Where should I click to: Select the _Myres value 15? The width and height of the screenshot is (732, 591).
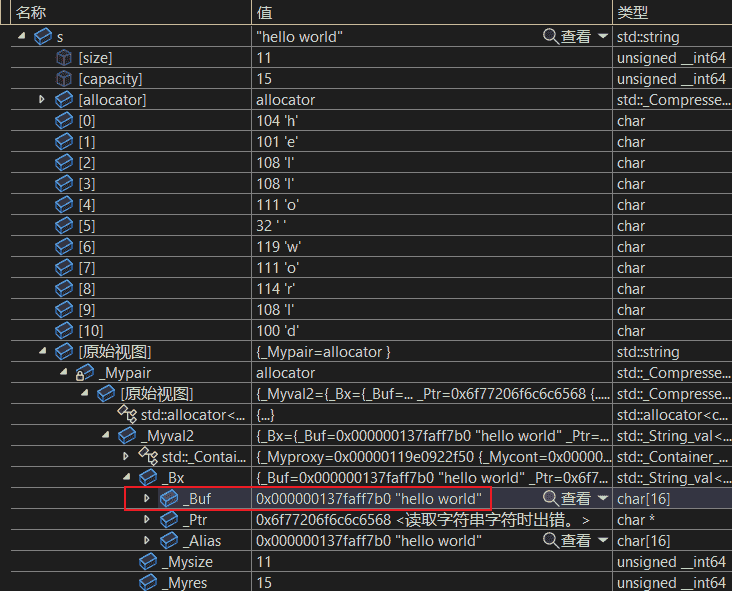(264, 583)
